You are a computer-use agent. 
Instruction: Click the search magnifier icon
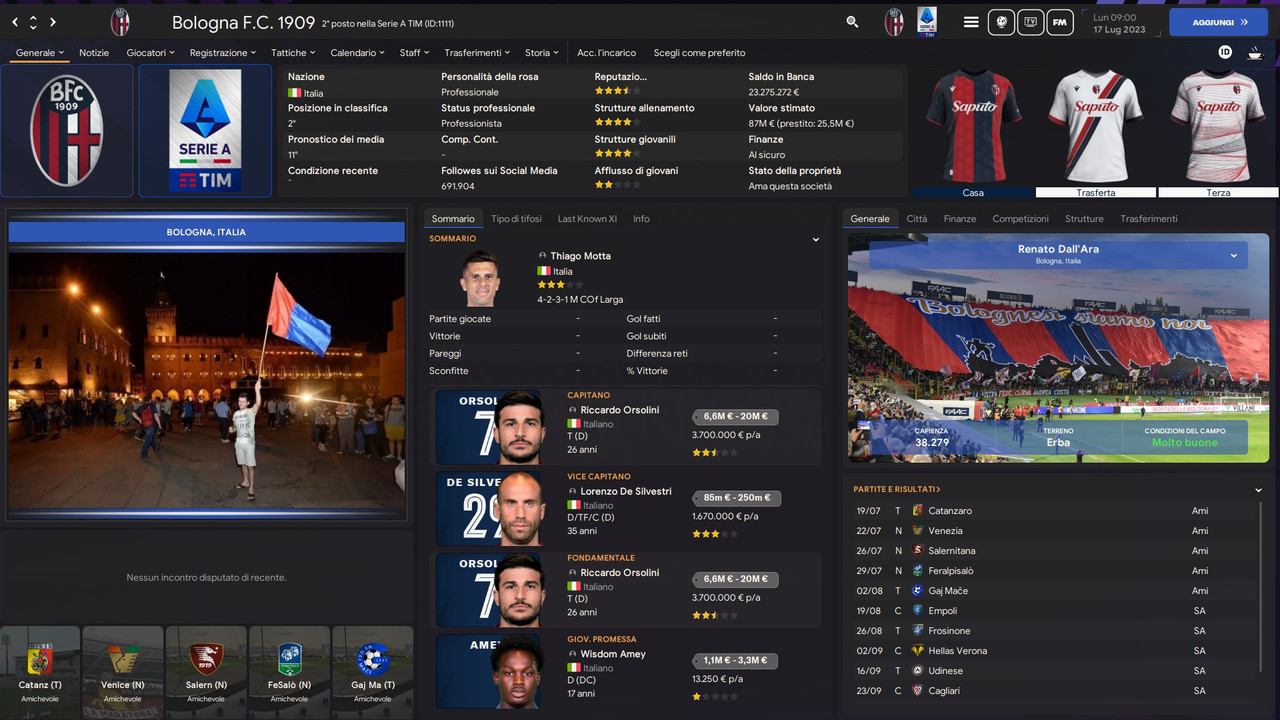[x=852, y=21]
